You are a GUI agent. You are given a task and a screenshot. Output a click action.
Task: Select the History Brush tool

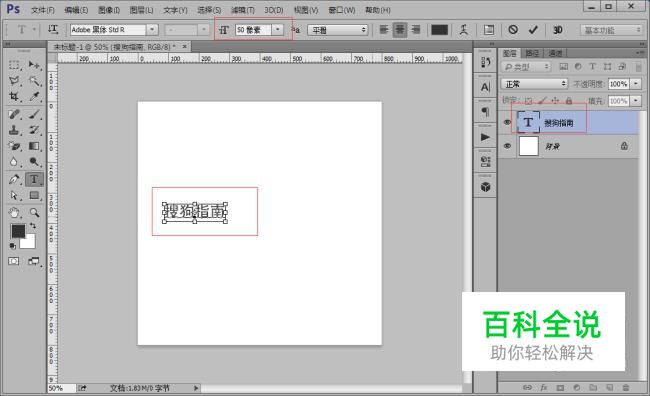tap(34, 130)
